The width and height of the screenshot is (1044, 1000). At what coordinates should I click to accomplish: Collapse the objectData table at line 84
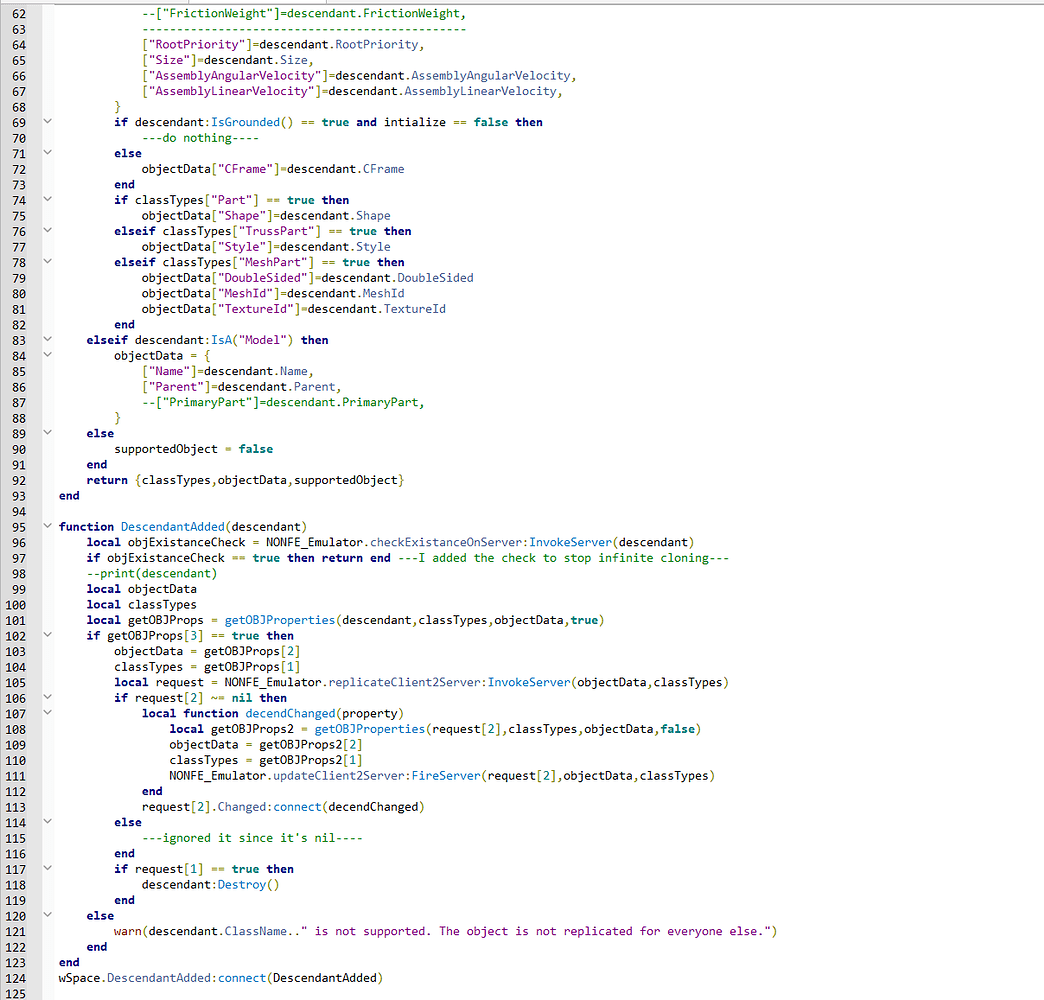click(x=47, y=354)
